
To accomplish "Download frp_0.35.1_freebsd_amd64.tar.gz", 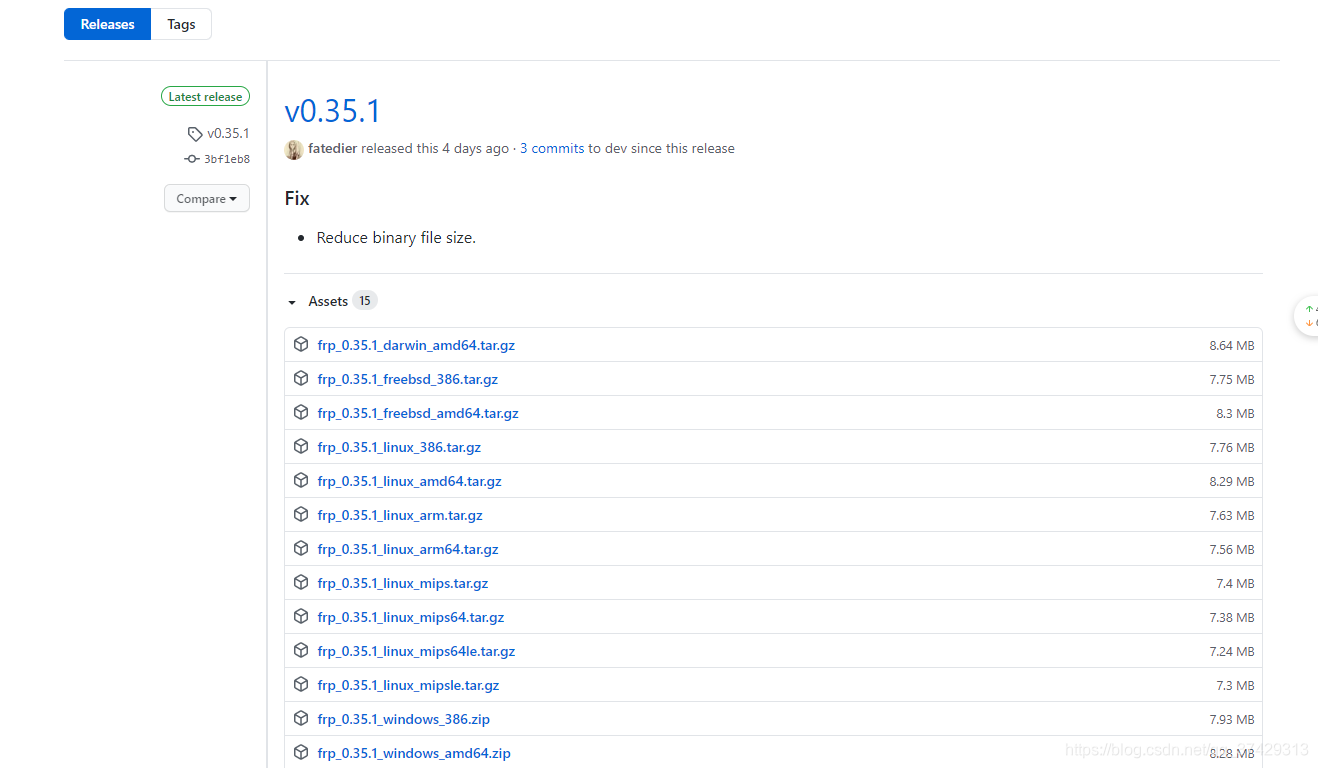I will click(x=418, y=413).
